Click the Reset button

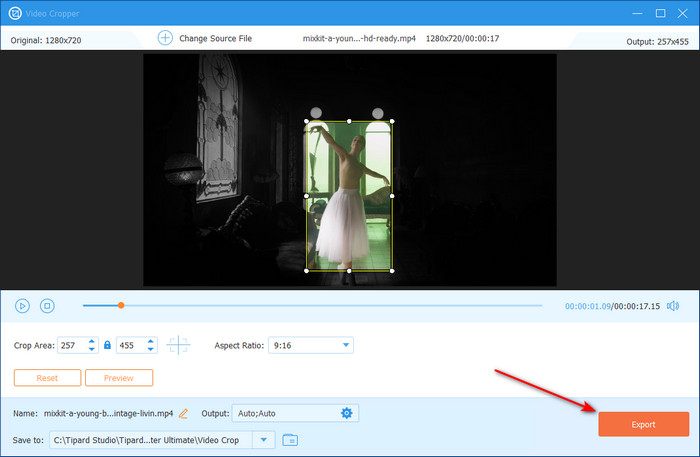(47, 378)
